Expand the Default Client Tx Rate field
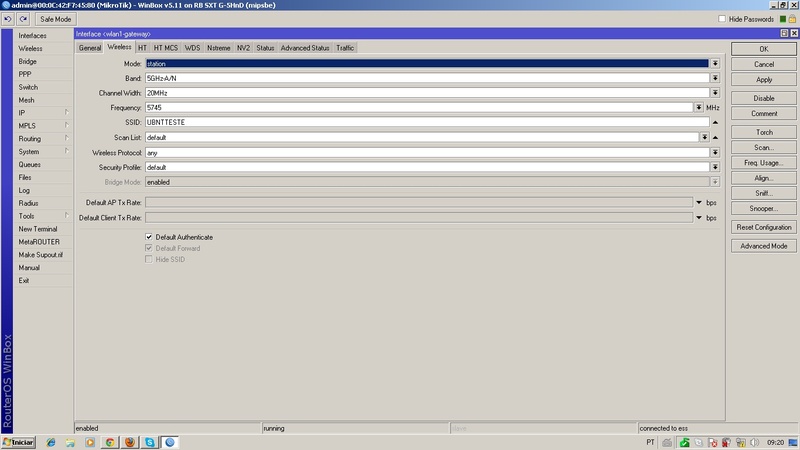 (699, 218)
